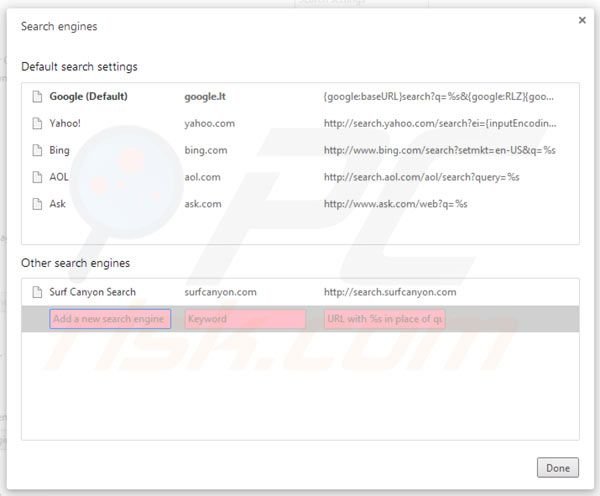Screen dimensions: 600x496
Task: Focus the 'Add a new search engine' field
Action: [110, 319]
